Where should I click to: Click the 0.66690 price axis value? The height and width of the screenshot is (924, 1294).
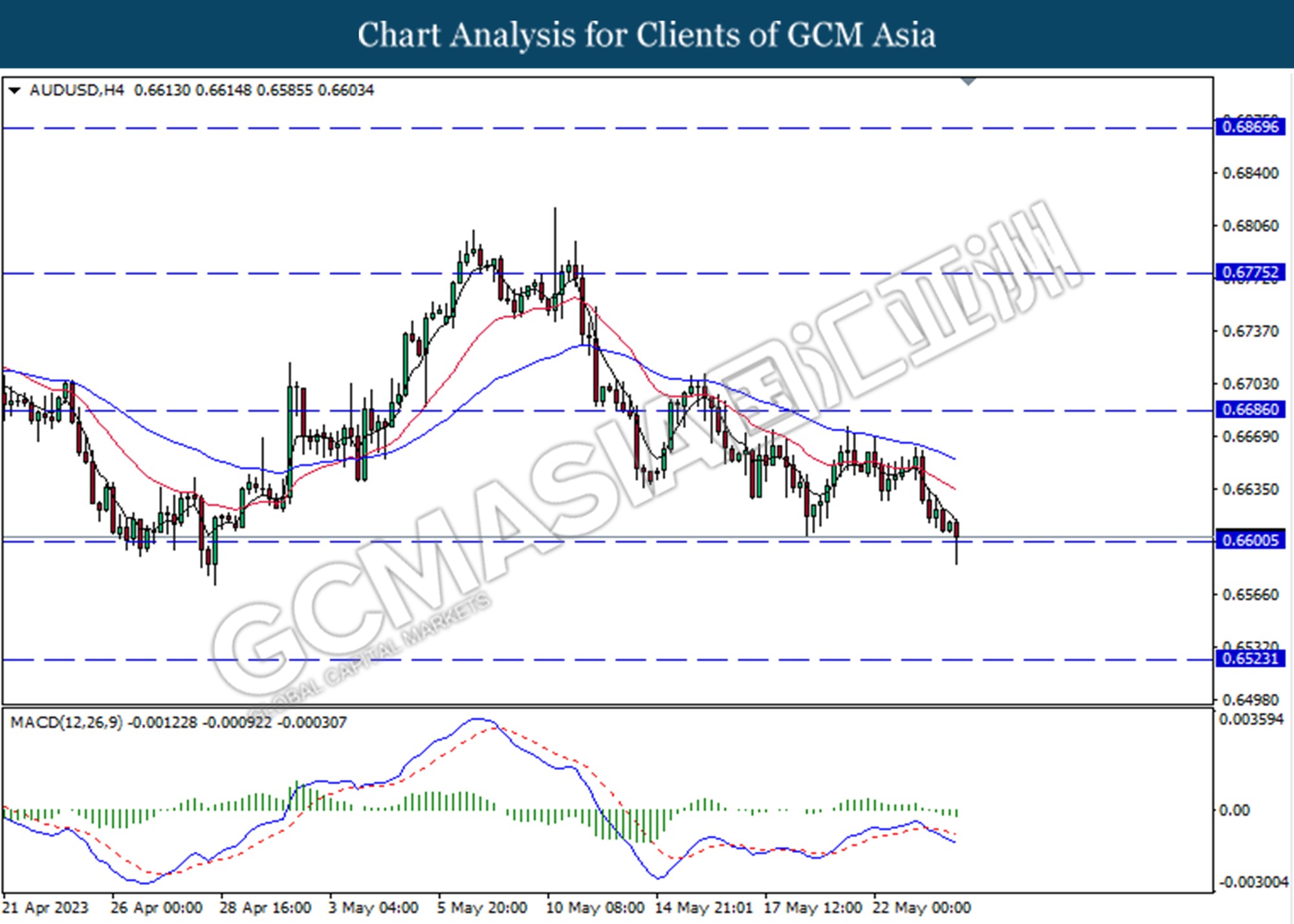pos(1250,437)
